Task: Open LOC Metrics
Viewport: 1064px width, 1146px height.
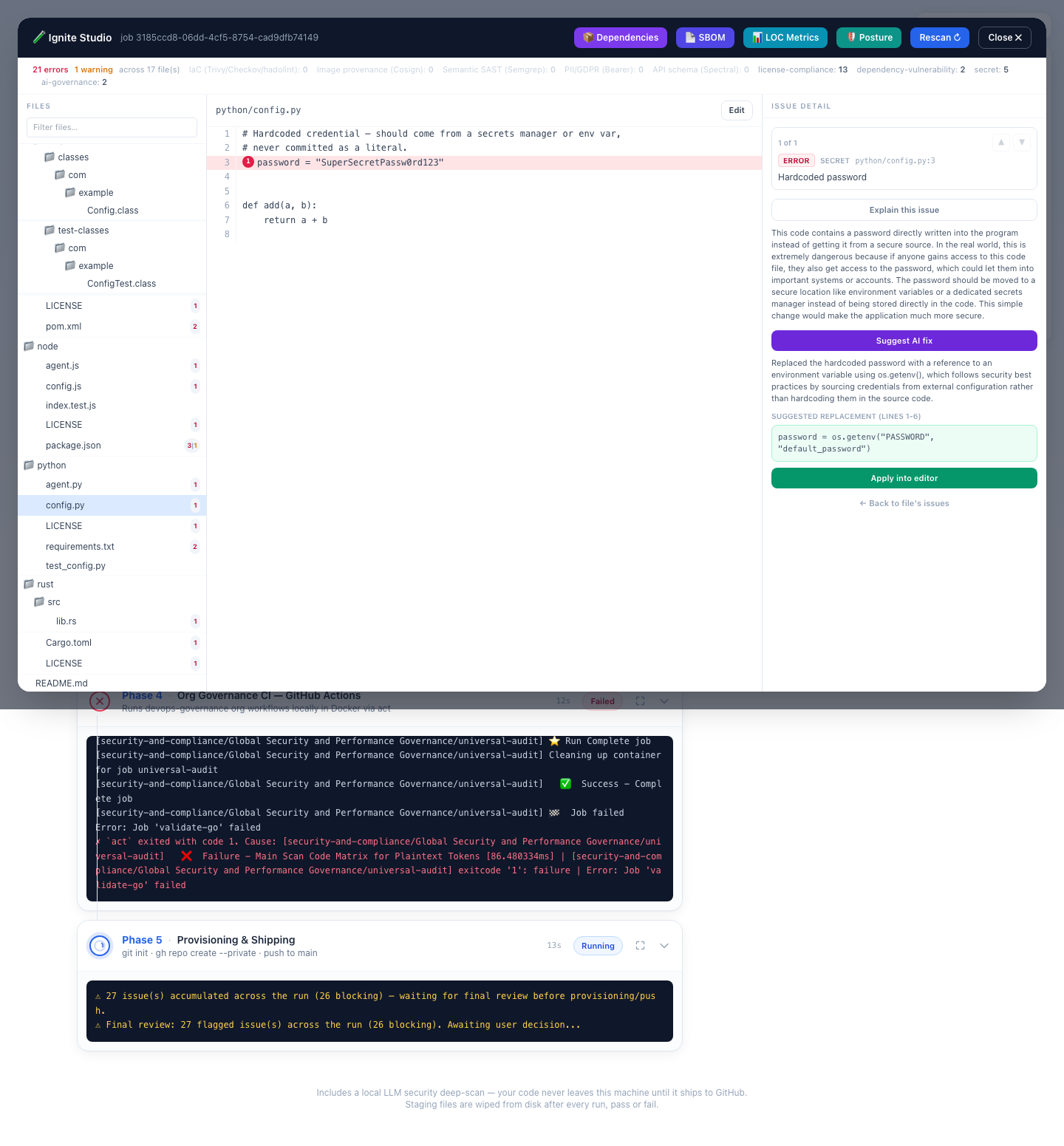Action: click(x=785, y=38)
